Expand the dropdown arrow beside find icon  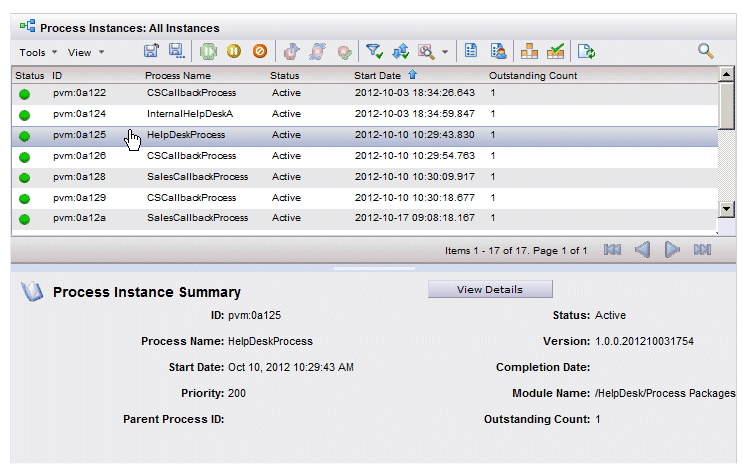(x=444, y=52)
